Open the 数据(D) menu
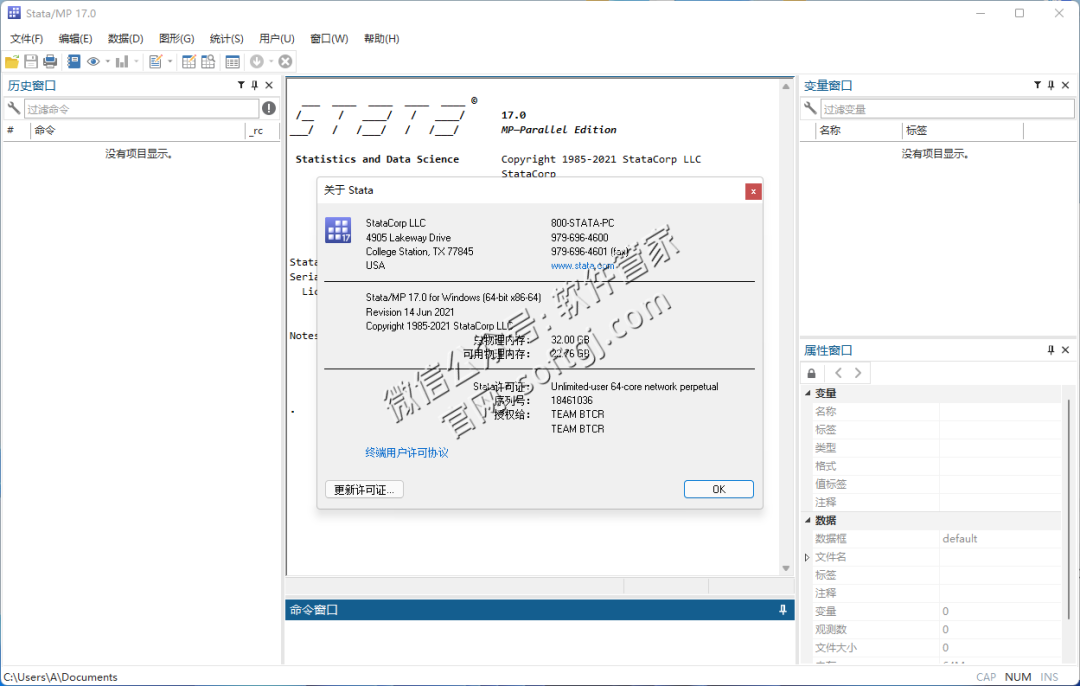Screen dimensions: 1080x686 point(125,38)
